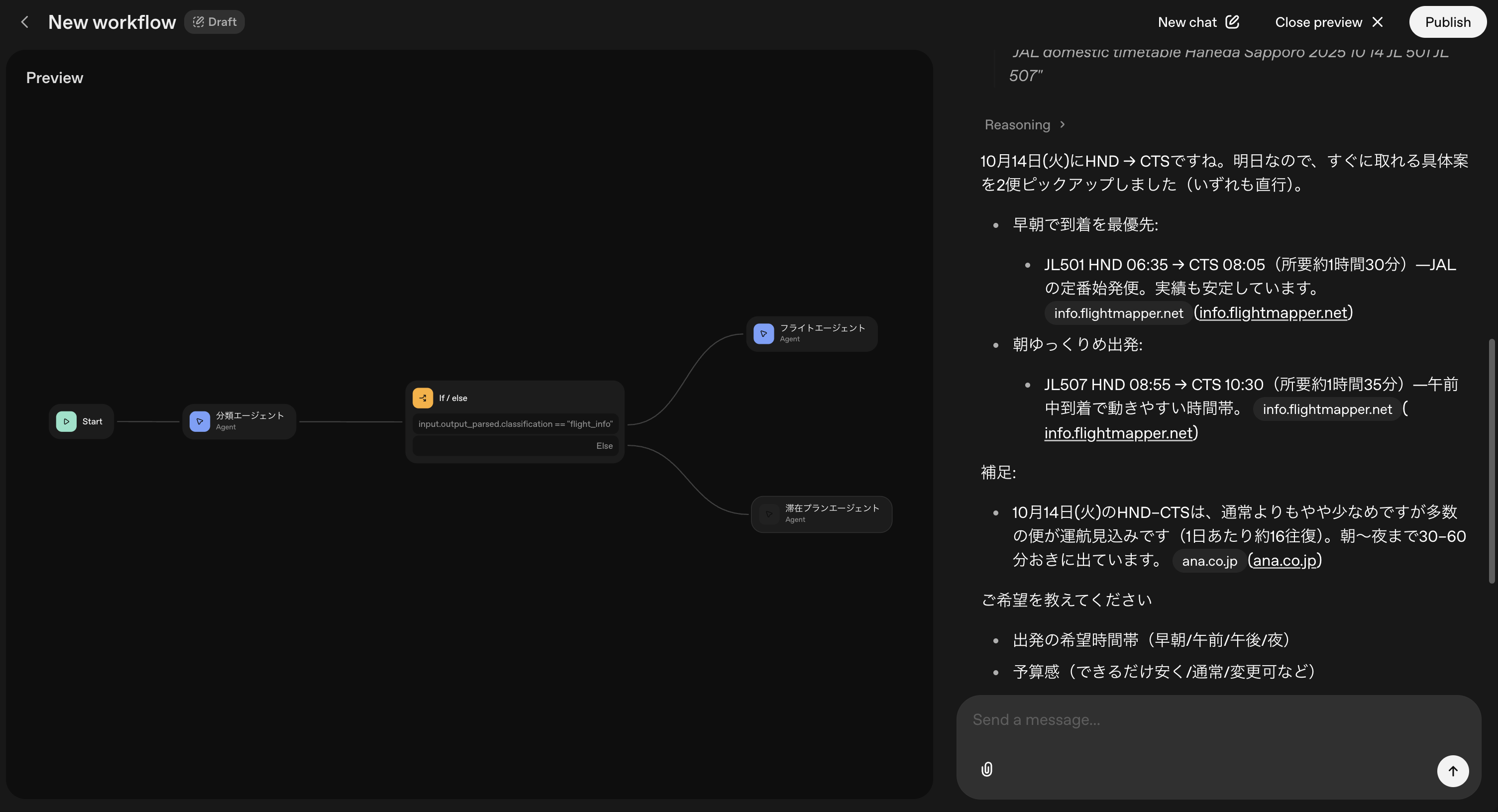Attach a file using the paperclip icon
This screenshot has width=1498, height=812.
pos(986,770)
